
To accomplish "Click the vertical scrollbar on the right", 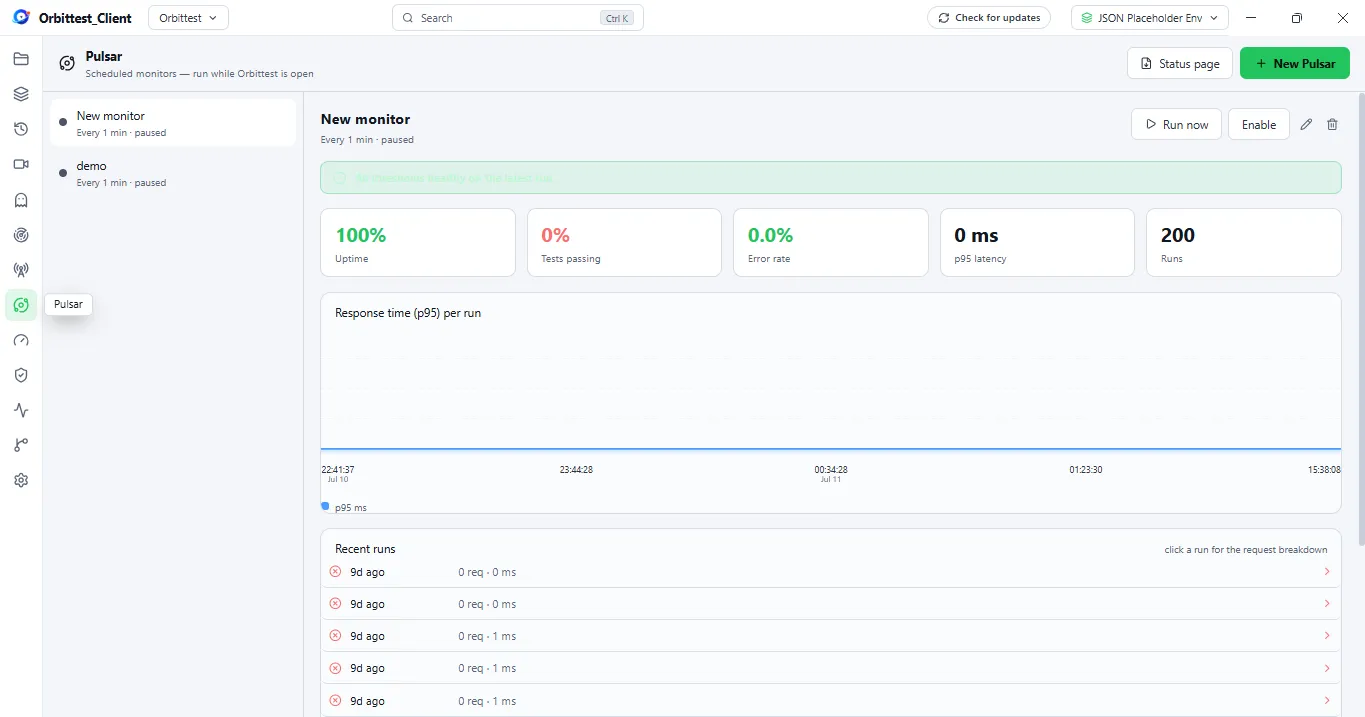I will tap(1360, 320).
